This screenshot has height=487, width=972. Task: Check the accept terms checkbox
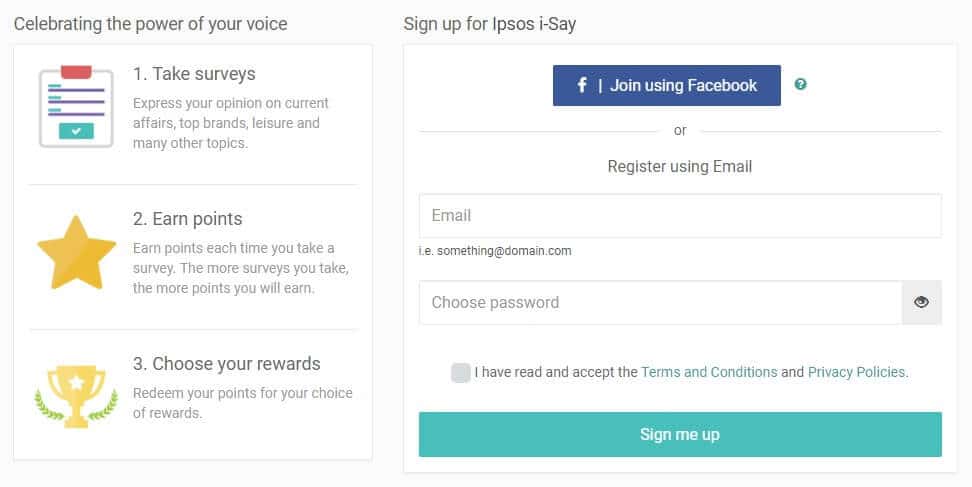coord(461,372)
